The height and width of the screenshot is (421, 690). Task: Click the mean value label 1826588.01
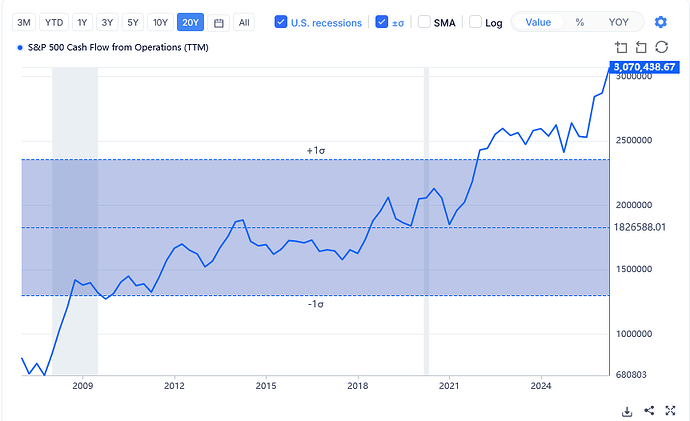point(640,227)
